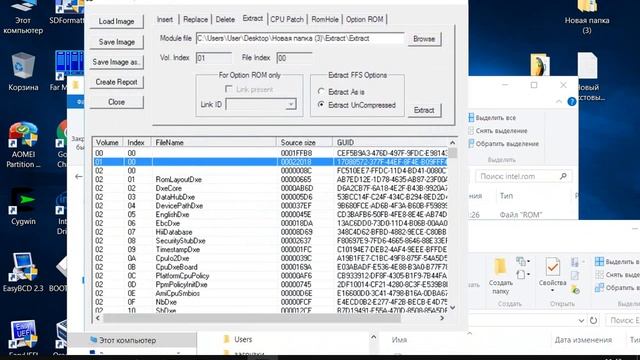
Task: Select the HiiDatabase row
Action: pyautogui.click(x=270, y=232)
